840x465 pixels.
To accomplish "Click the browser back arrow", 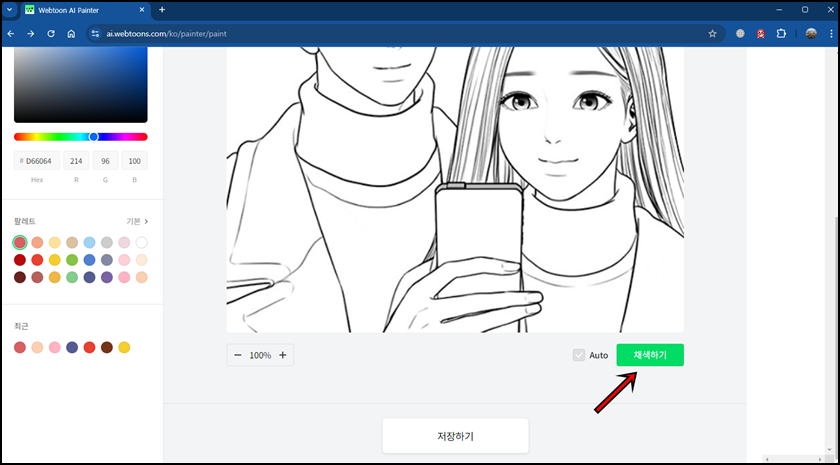I will coord(11,34).
